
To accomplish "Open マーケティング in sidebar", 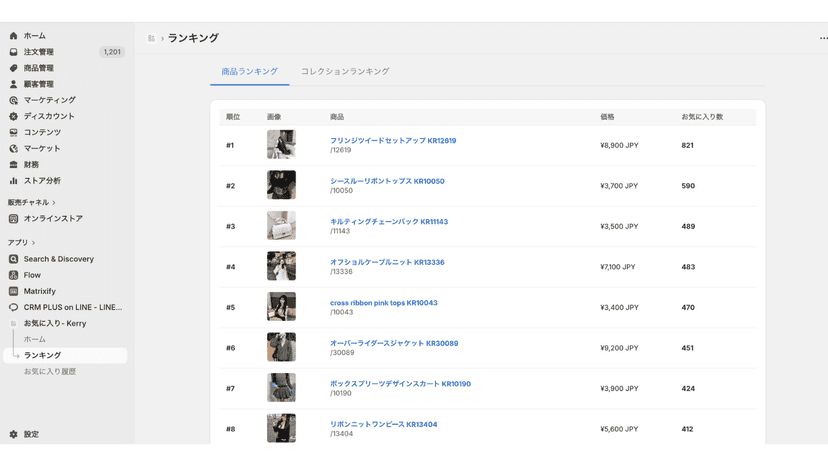I will tap(50, 100).
